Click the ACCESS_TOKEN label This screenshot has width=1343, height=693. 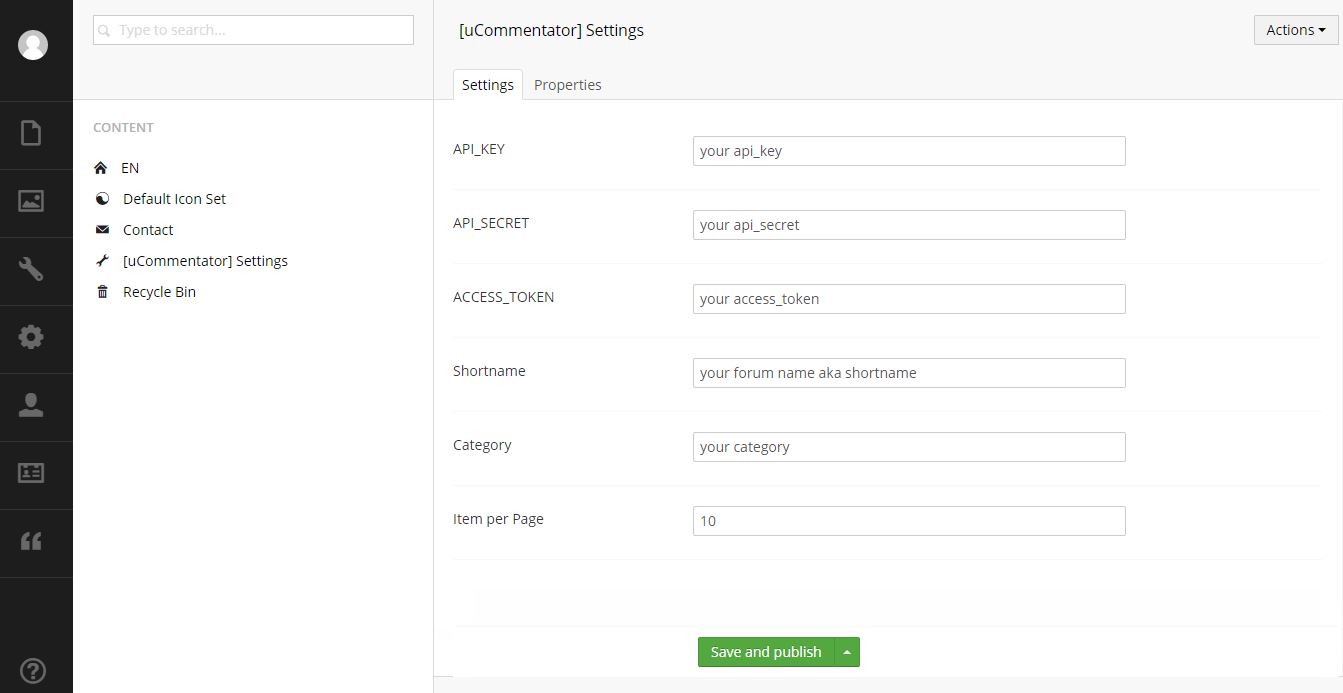(503, 297)
